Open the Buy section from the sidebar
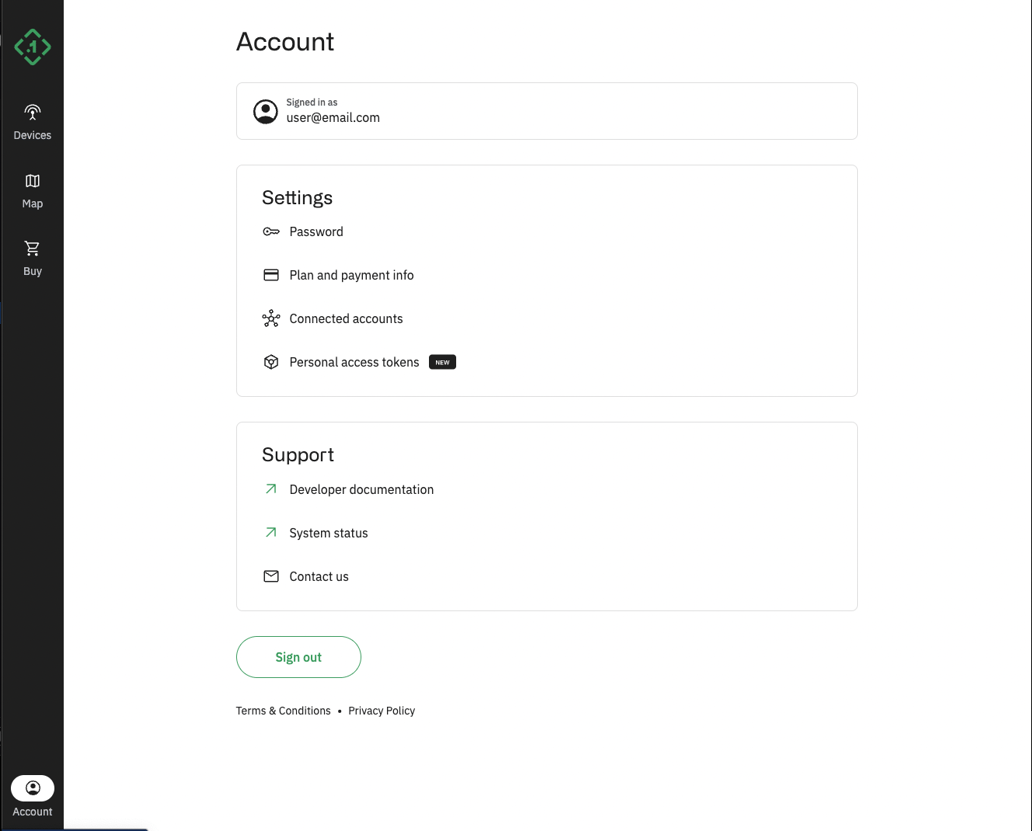This screenshot has width=1032, height=831. pos(32,257)
